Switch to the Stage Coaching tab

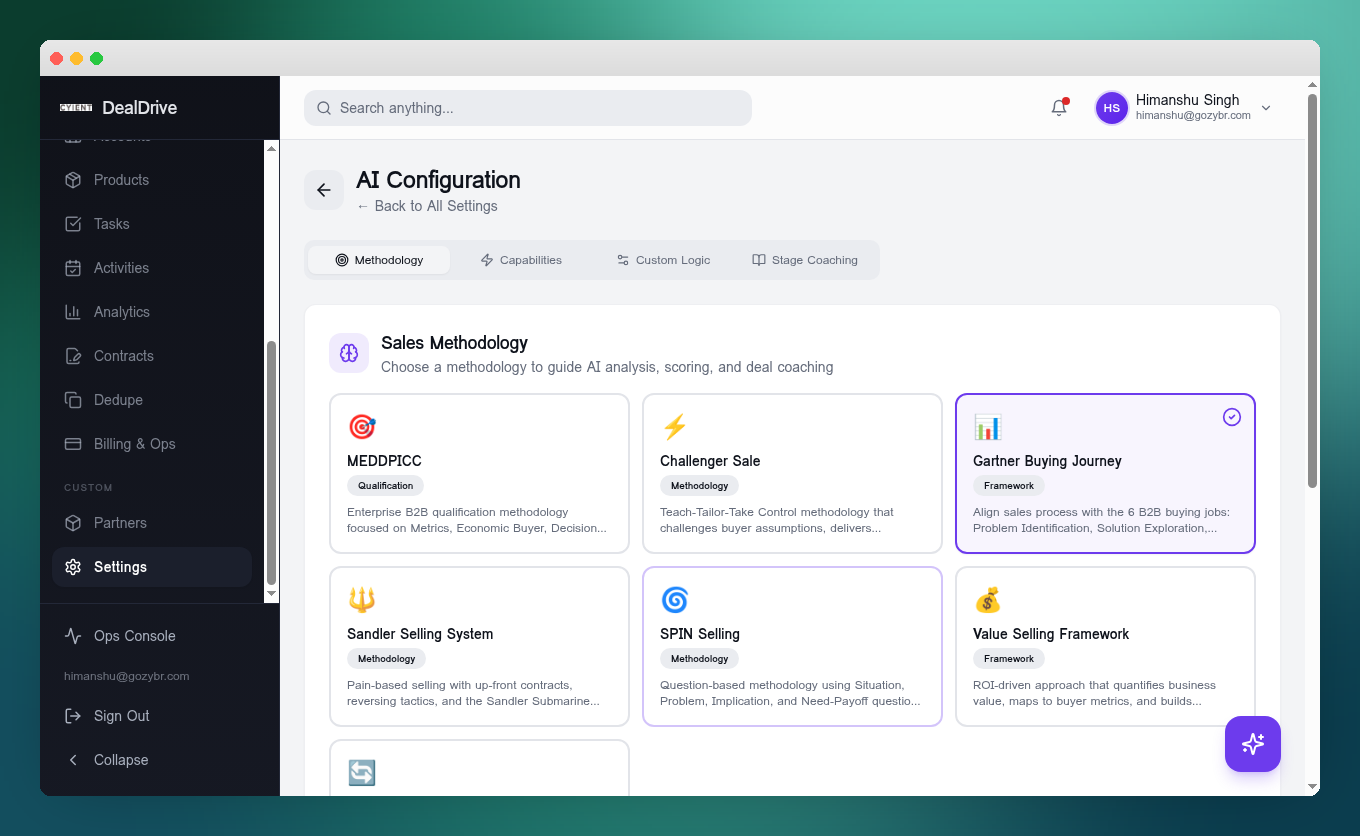pos(805,260)
